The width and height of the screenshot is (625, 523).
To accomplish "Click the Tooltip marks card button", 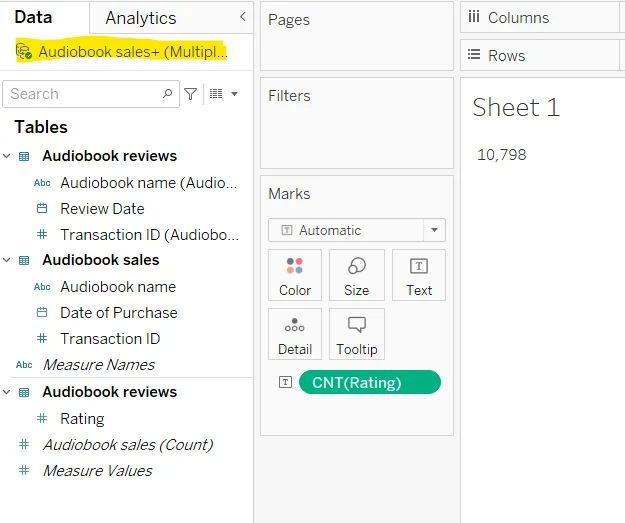I will 357,334.
